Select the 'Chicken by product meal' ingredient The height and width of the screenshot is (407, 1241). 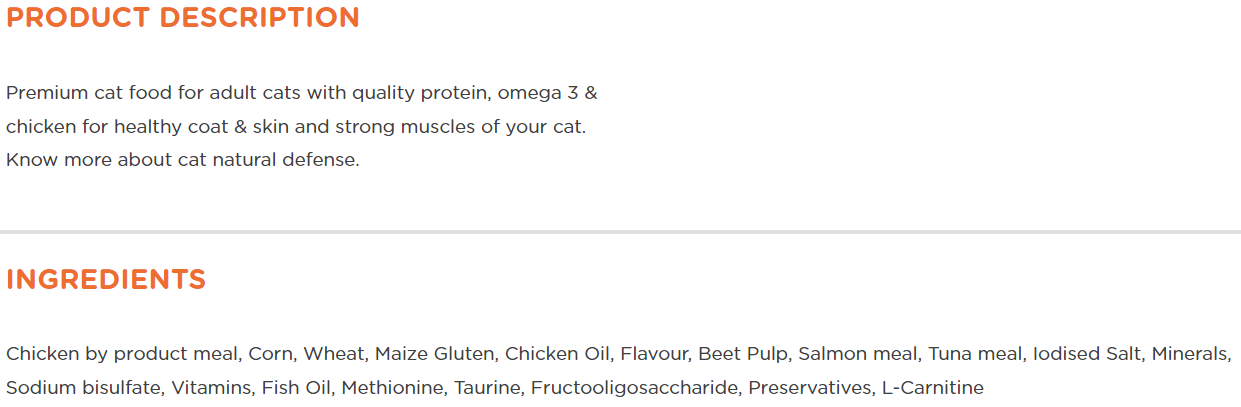(x=123, y=354)
